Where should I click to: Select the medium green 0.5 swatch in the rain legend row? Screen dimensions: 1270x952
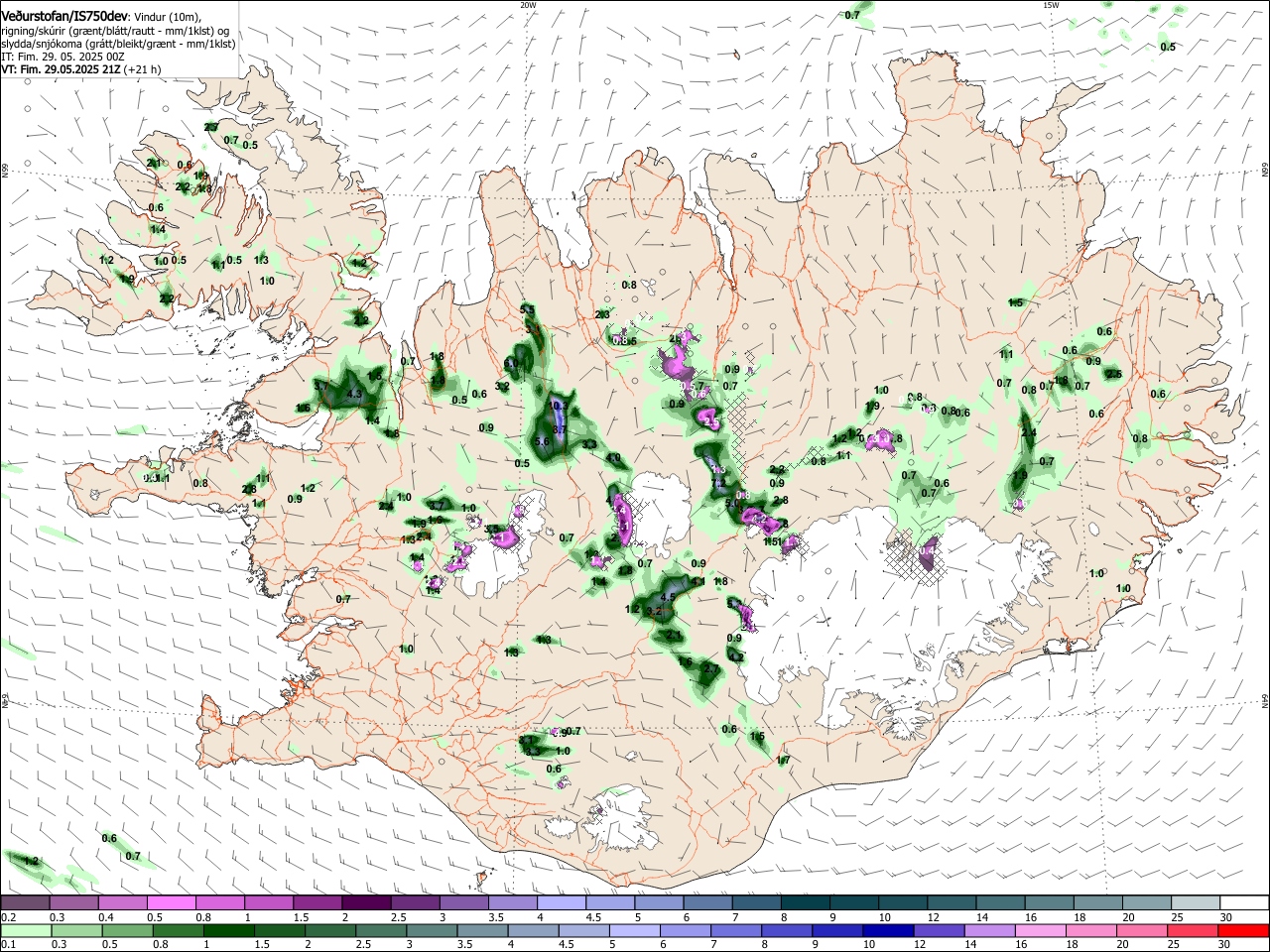point(128,931)
